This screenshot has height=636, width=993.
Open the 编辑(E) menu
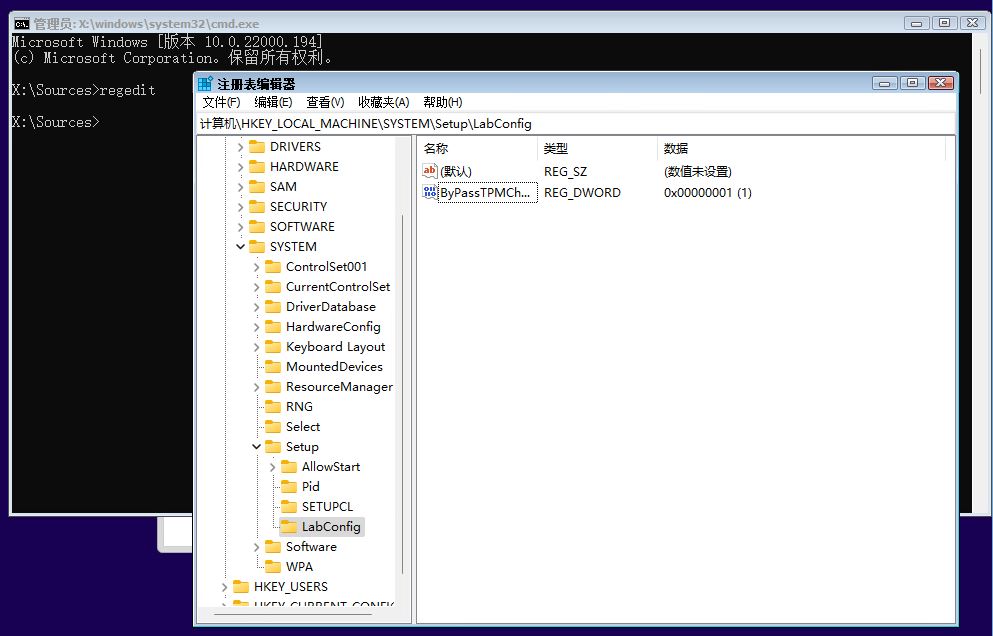(x=273, y=102)
